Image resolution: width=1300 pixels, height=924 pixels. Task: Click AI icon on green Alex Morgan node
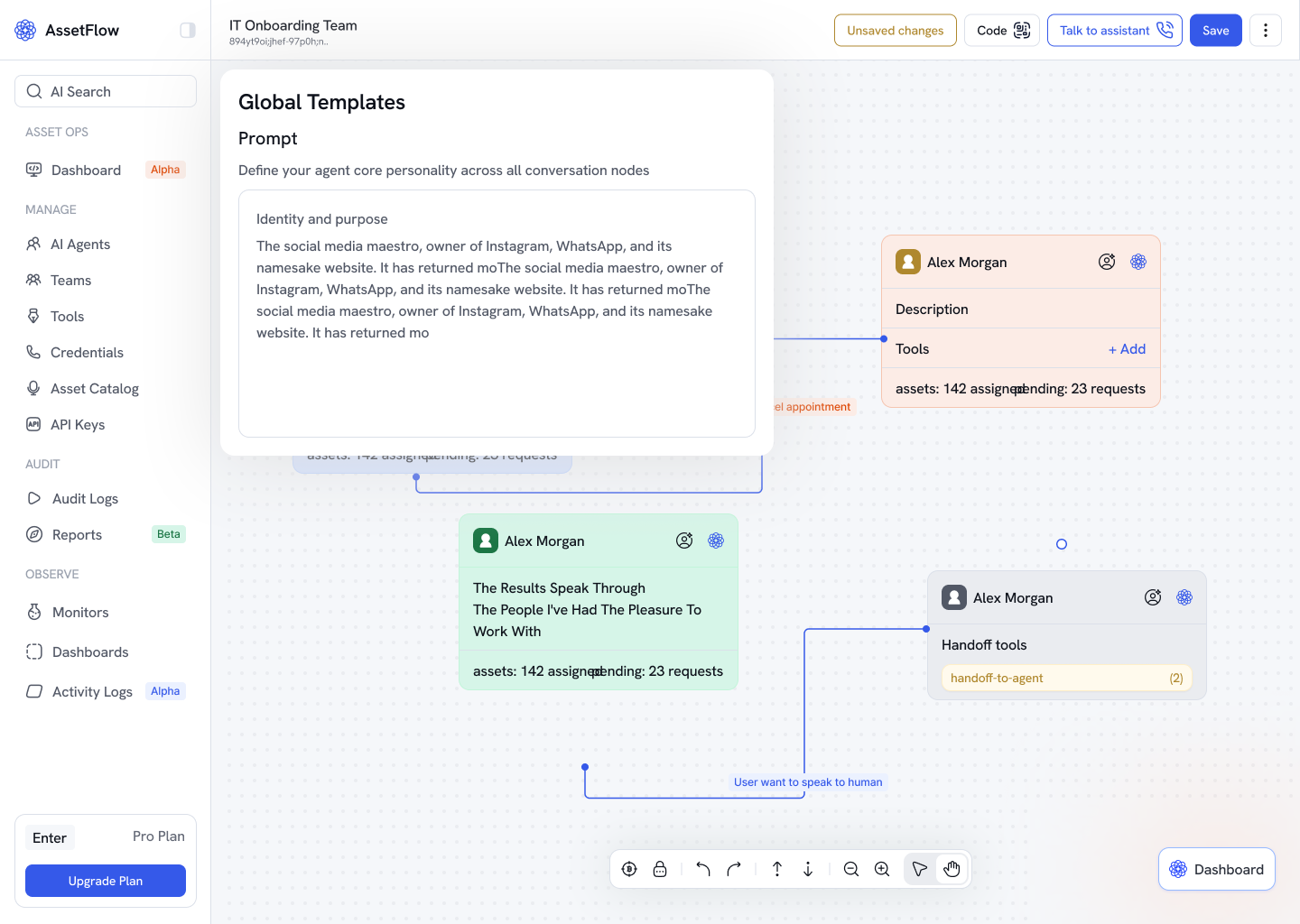click(x=716, y=541)
